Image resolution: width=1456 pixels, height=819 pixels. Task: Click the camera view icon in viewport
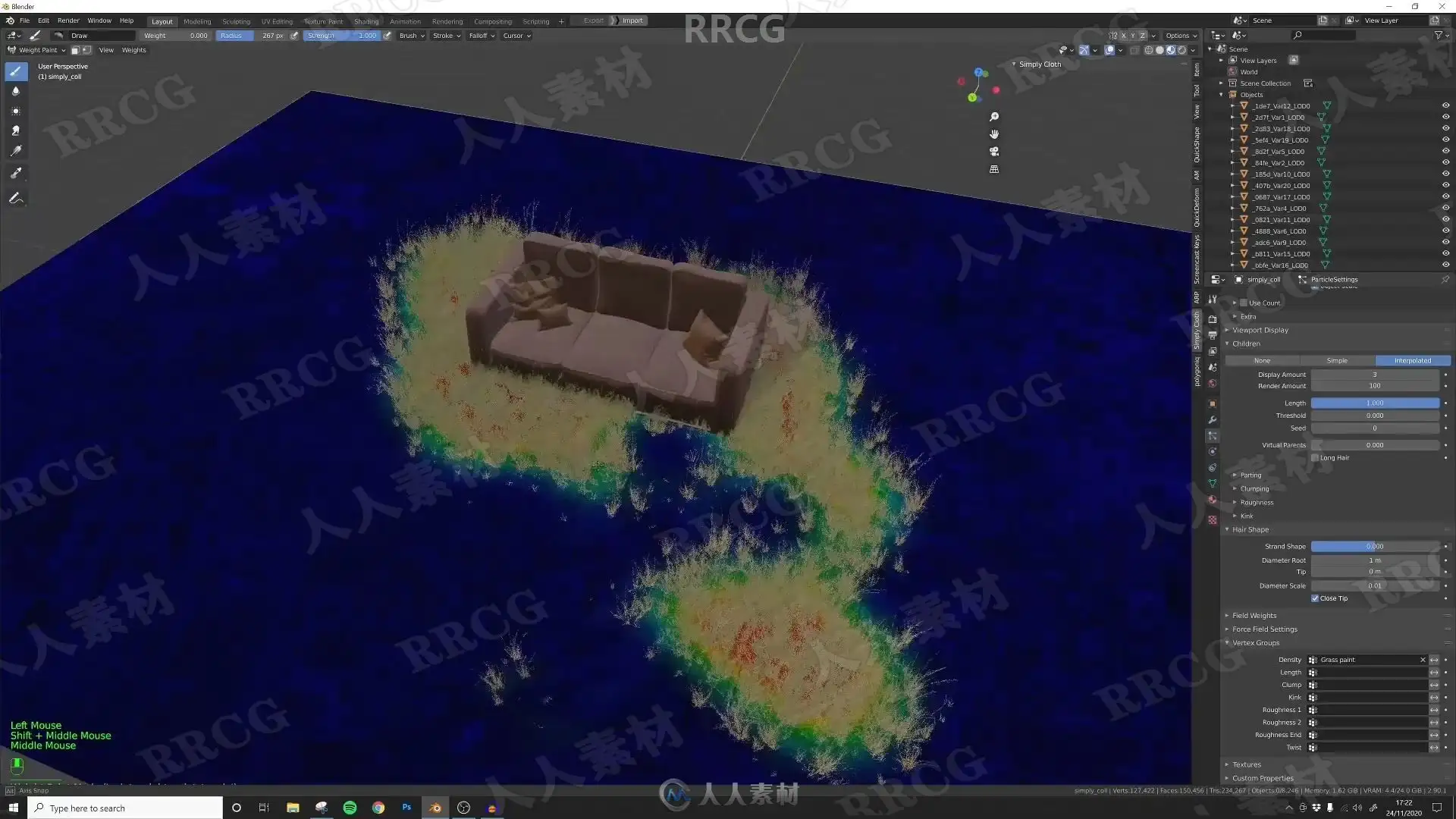click(994, 152)
